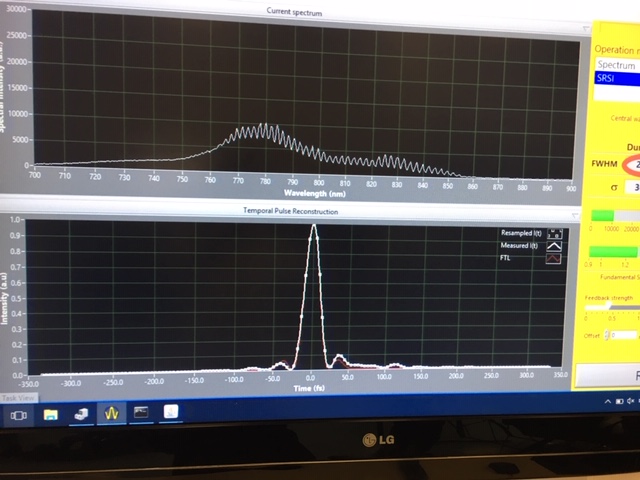Viewport: 640px width, 480px height.
Task: Click Resampled I(t) legend plot sample
Action: pyautogui.click(x=554, y=234)
